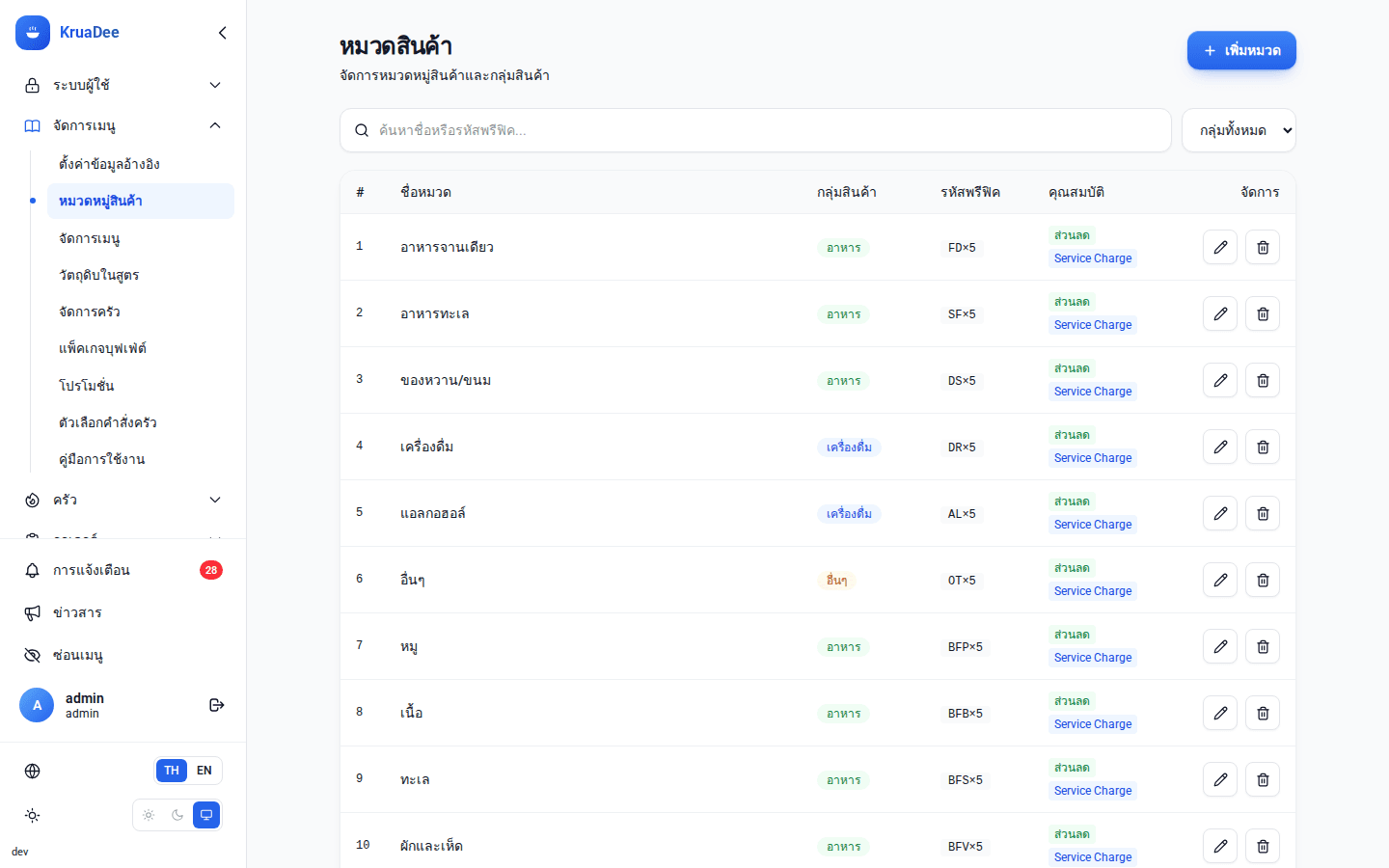
Task: Edit the อาหารจานเดียว category
Action: (x=1220, y=248)
